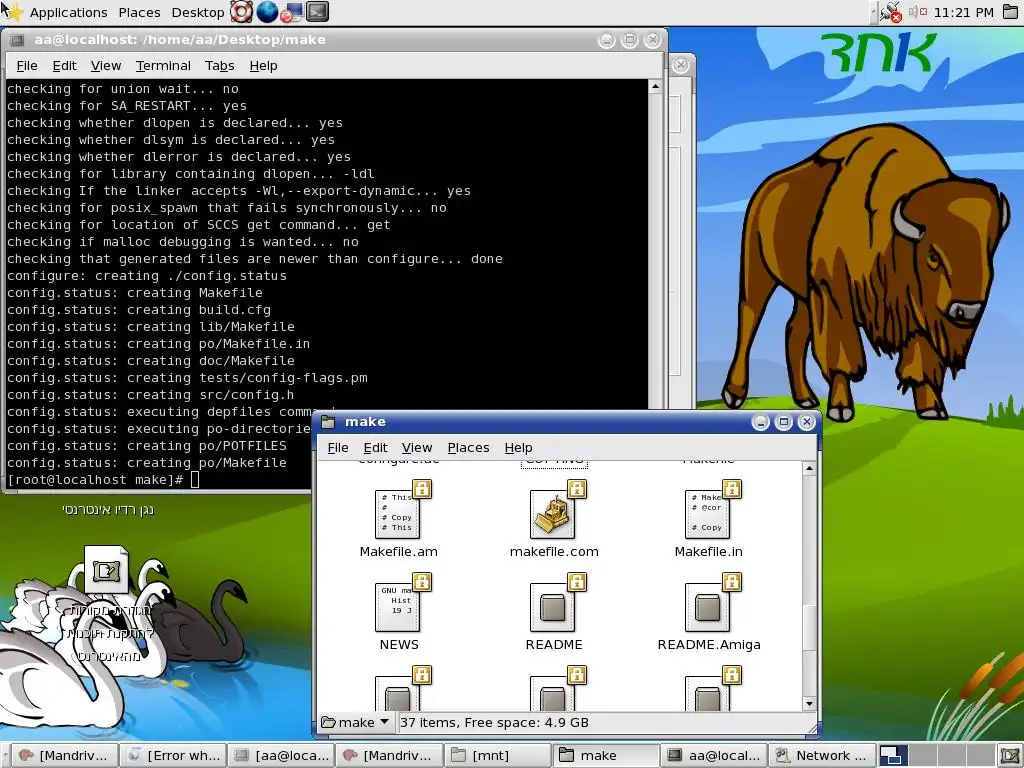Open the terminal window's Help menu
Screen dimensions: 1024x768
[x=263, y=65]
